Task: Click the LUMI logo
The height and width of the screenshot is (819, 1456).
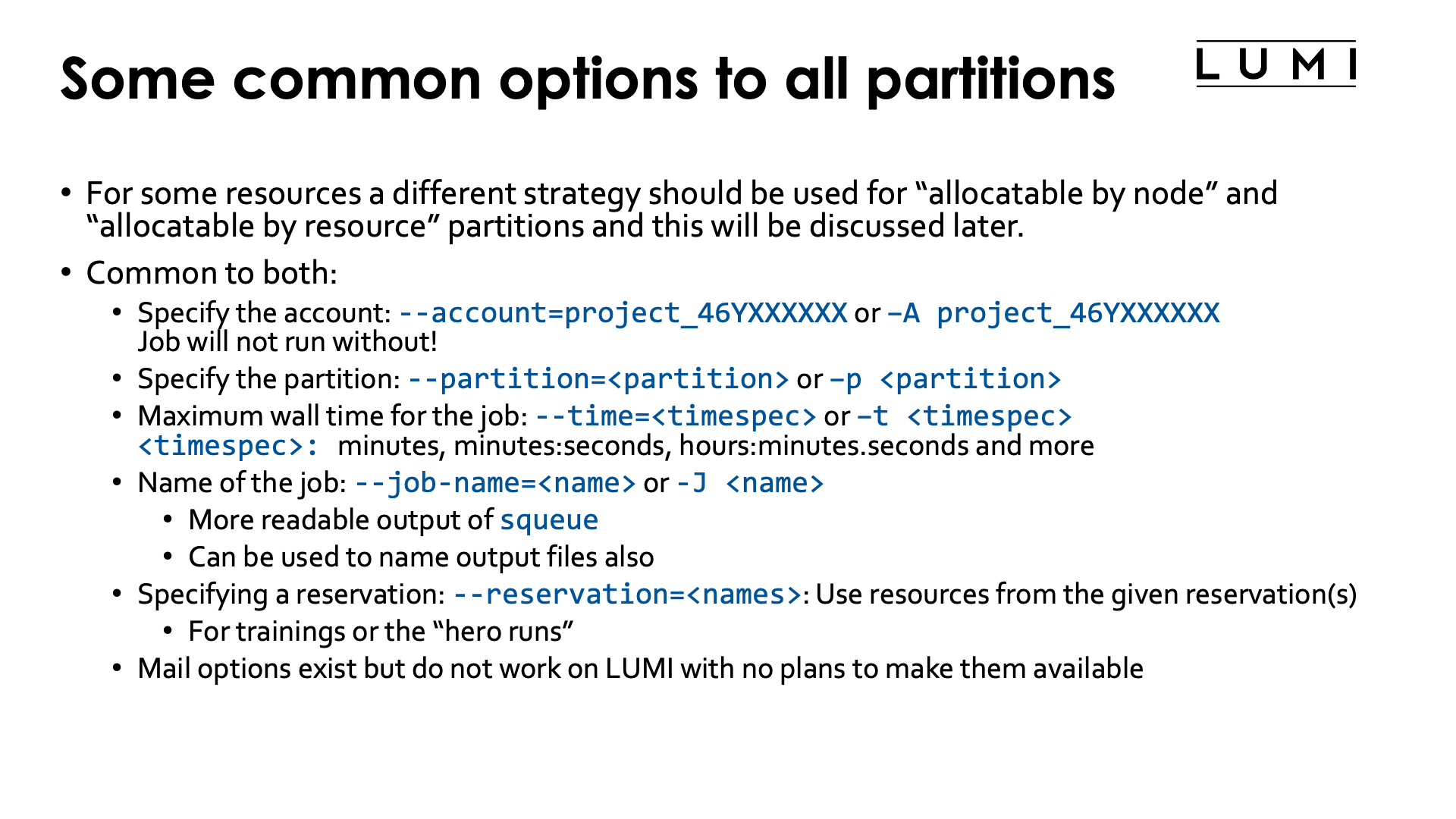Action: (x=1276, y=64)
